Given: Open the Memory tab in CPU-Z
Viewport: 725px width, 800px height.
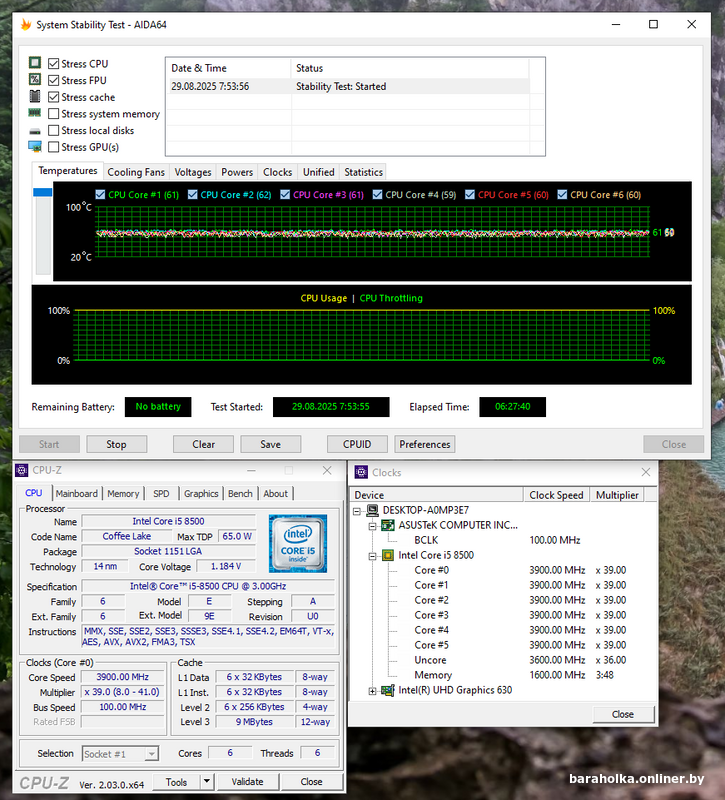Looking at the screenshot, I should (x=123, y=493).
